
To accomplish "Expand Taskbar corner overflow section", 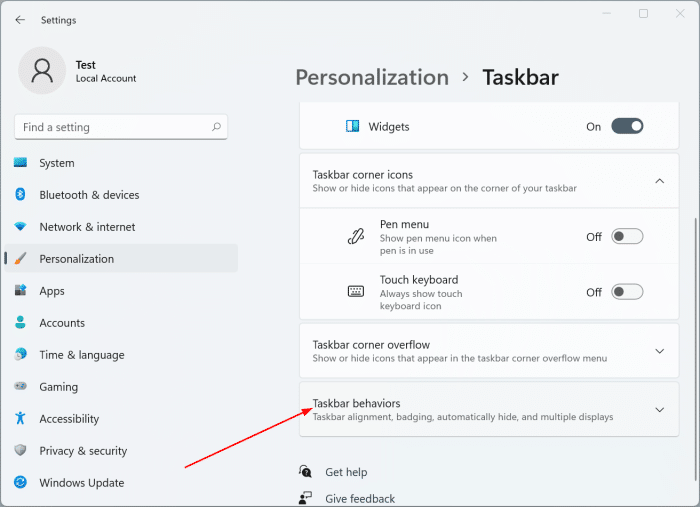I will [x=659, y=351].
